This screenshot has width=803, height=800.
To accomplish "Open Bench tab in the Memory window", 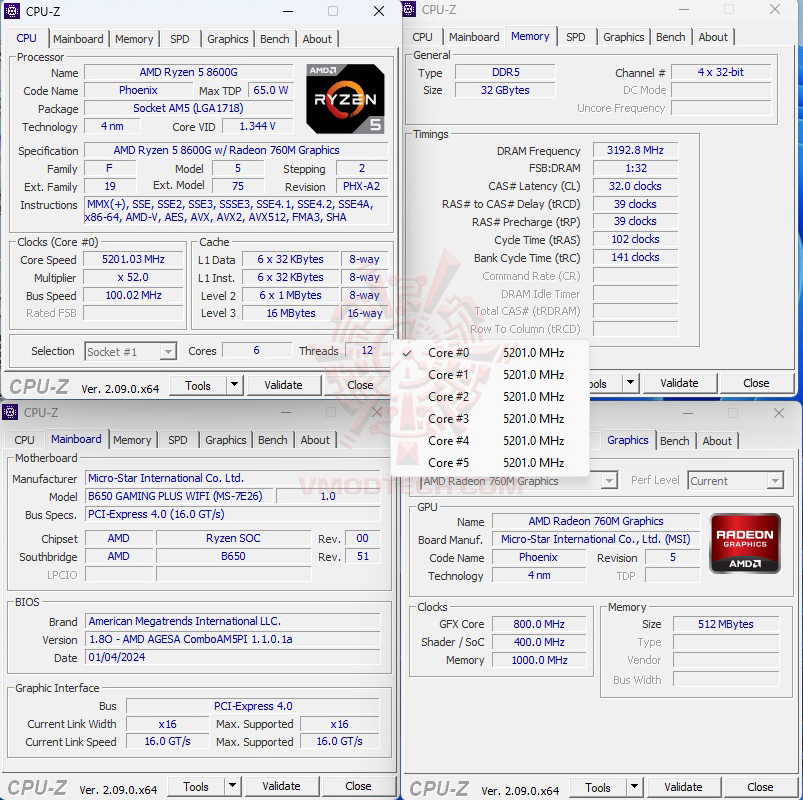I will click(x=670, y=37).
